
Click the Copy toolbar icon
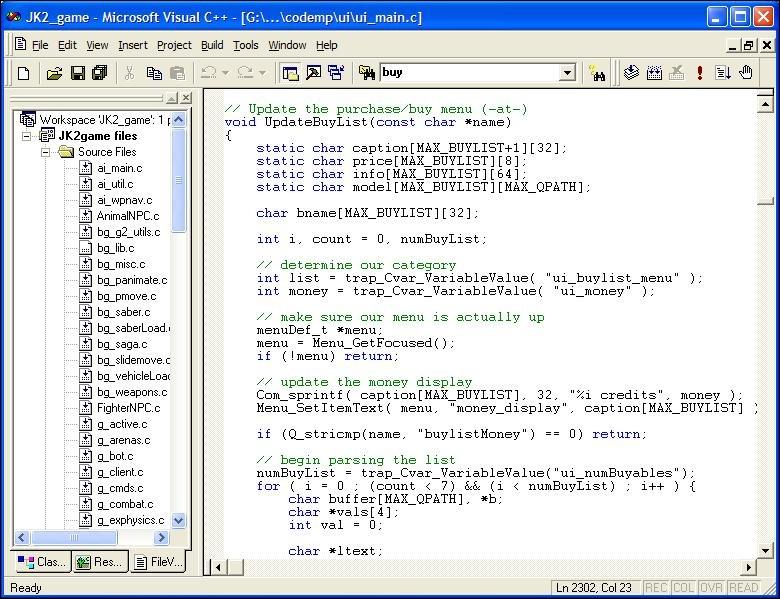pos(154,73)
